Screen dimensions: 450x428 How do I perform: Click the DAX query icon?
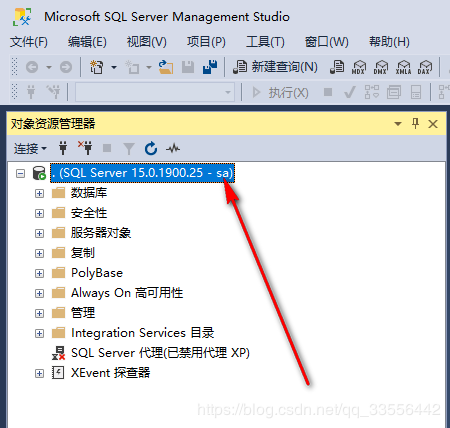[425, 67]
